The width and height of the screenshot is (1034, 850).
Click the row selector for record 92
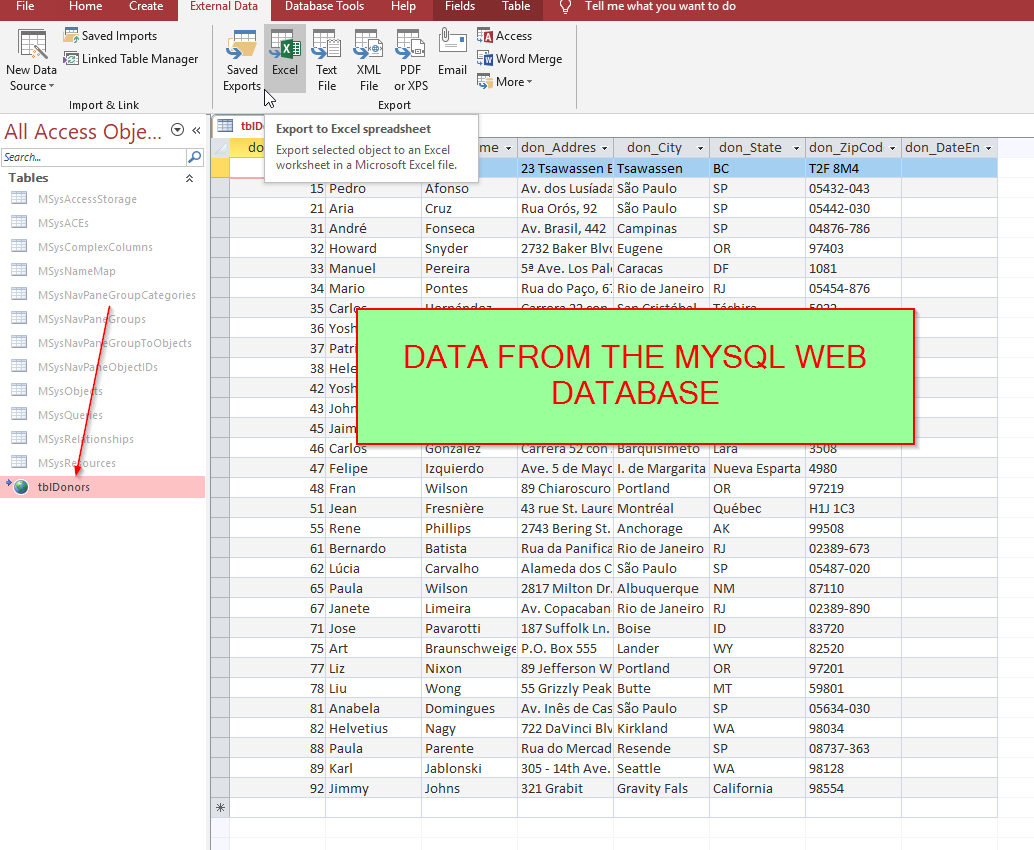(x=220, y=789)
